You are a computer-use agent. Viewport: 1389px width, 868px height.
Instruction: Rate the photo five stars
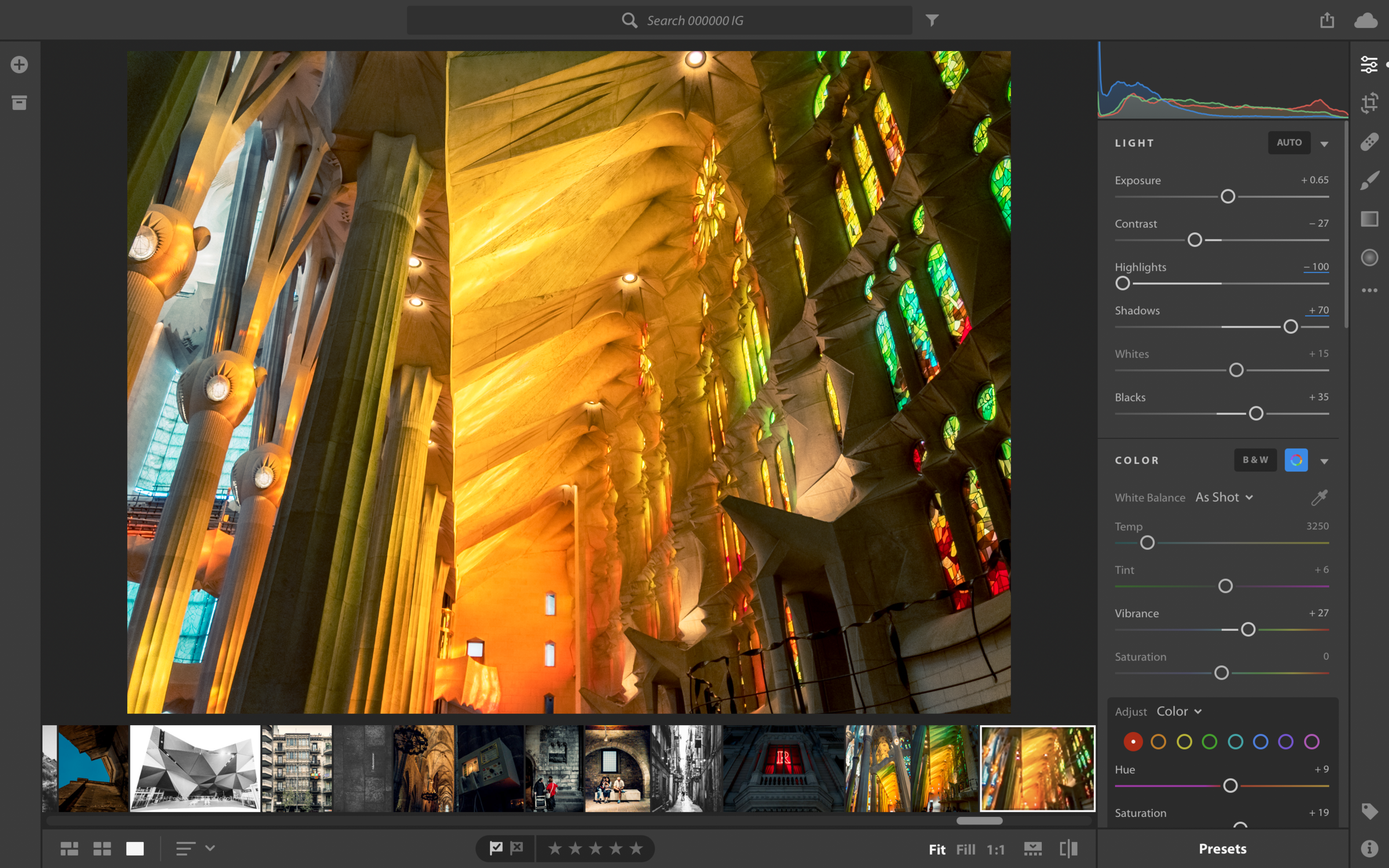tap(636, 848)
